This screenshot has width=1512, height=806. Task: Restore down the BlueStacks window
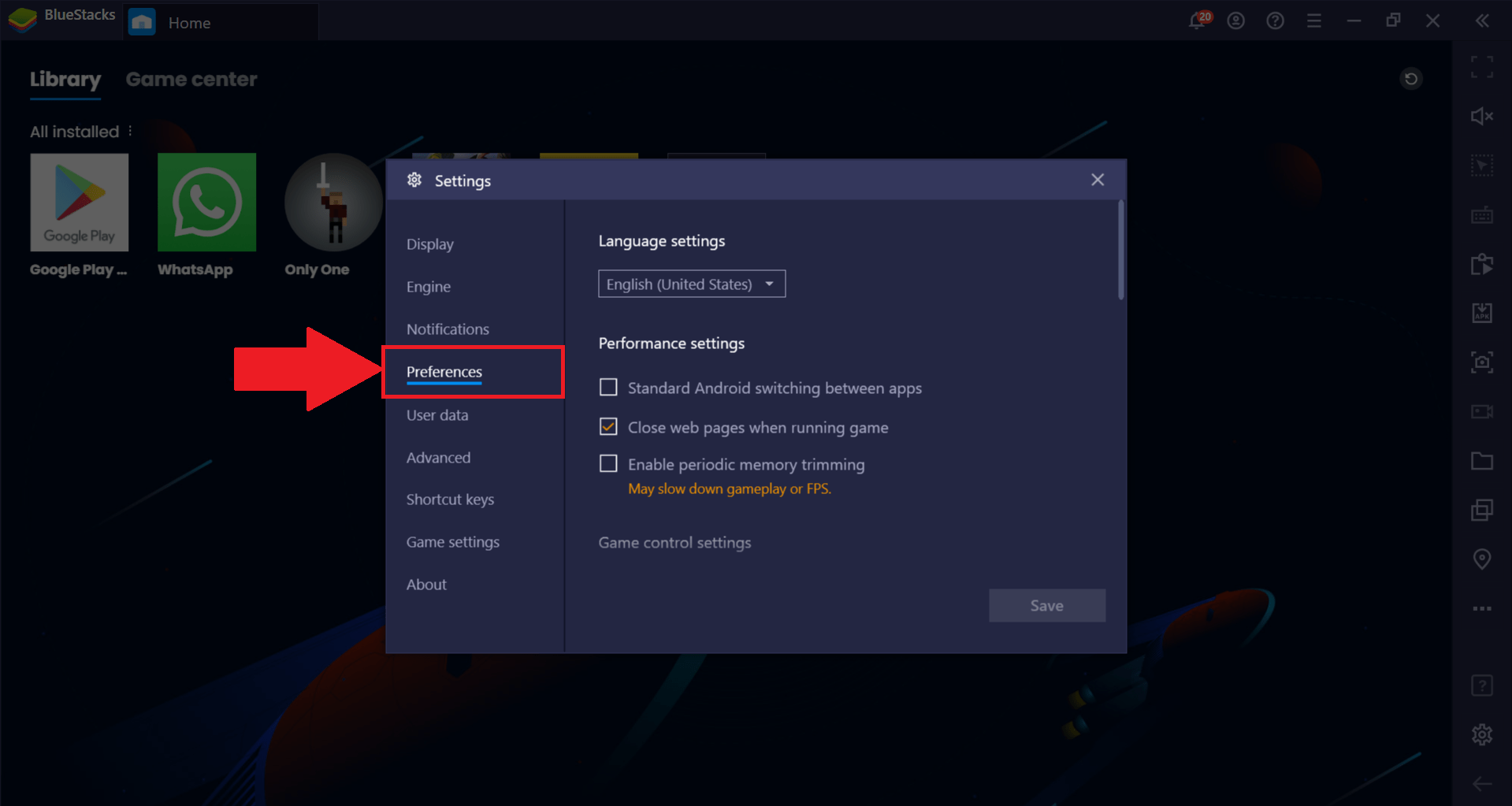[x=1393, y=21]
